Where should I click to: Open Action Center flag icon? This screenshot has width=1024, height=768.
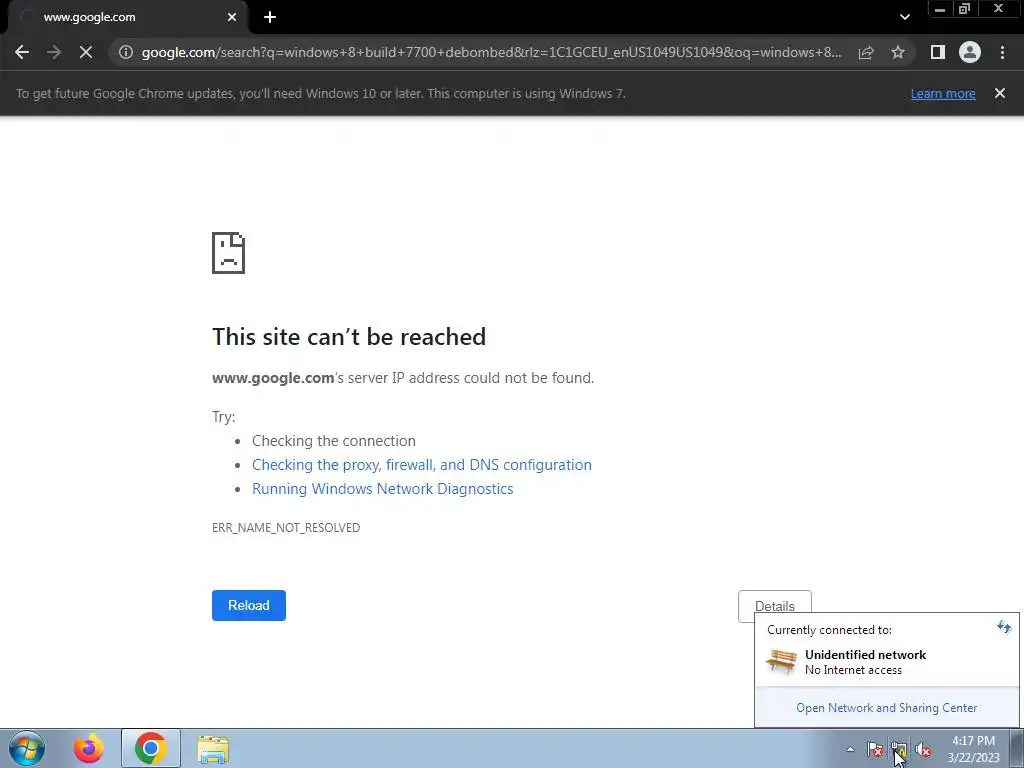[x=875, y=750]
